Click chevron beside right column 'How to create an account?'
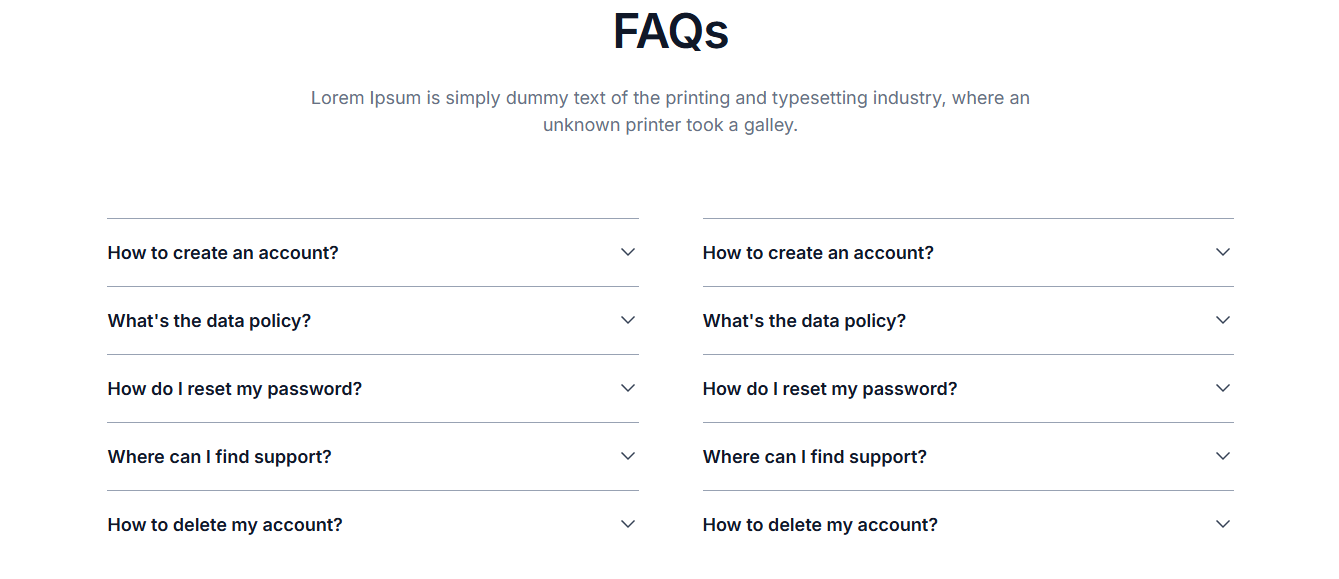Image resolution: width=1339 pixels, height=579 pixels. tap(1223, 252)
